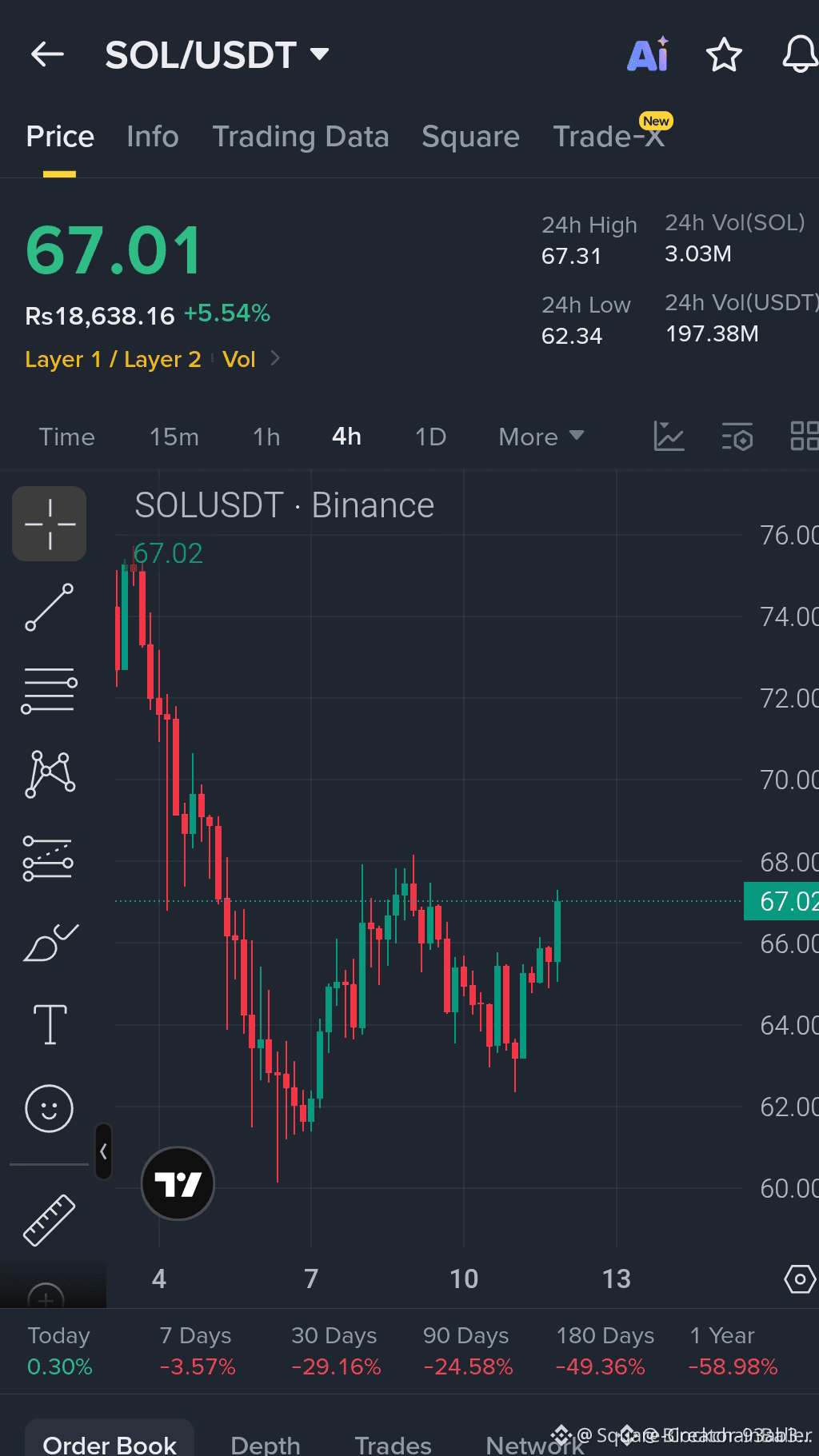This screenshot has width=819, height=1456.
Task: Open the AI assistant icon
Action: (x=649, y=54)
